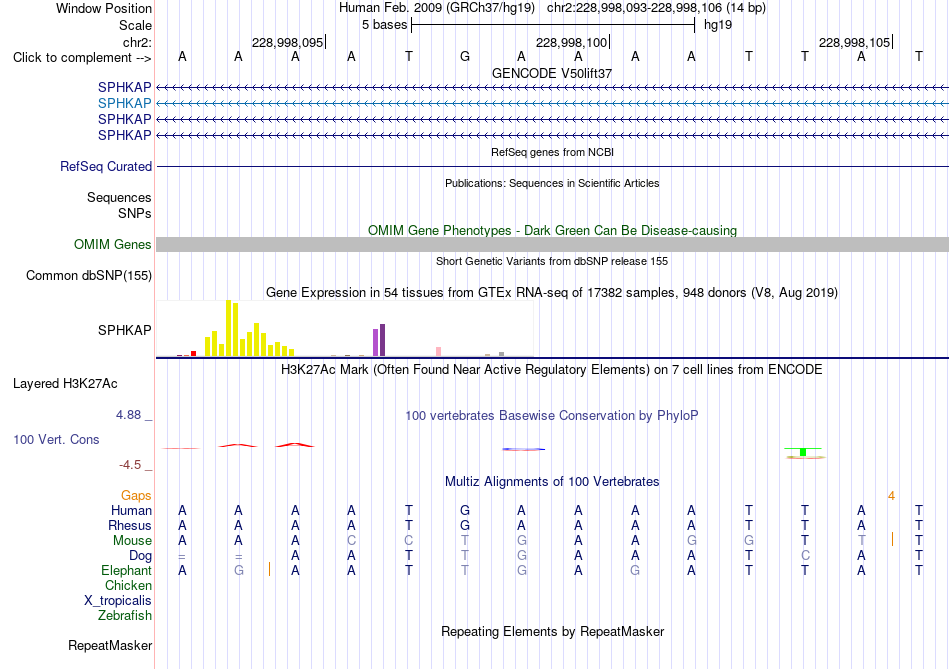Click the RepeatMasker track label
Screen dimensions: 950x669
pos(110,646)
